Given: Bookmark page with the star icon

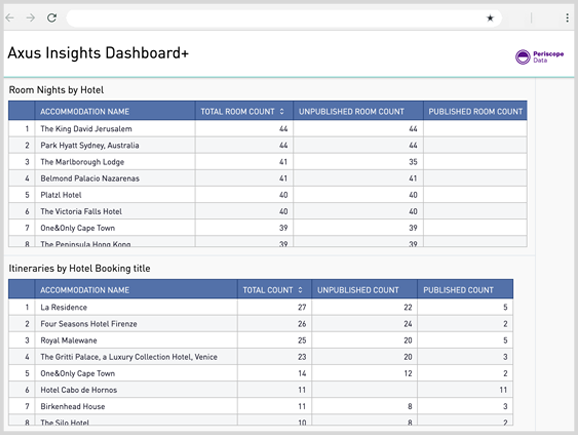Looking at the screenshot, I should click(490, 18).
